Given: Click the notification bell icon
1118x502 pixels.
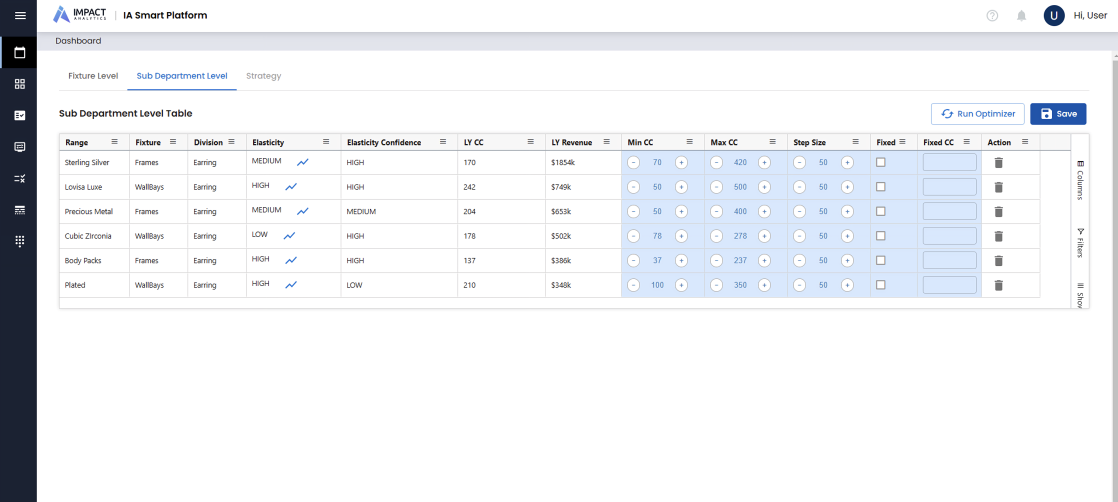Looking at the screenshot, I should (1021, 16).
